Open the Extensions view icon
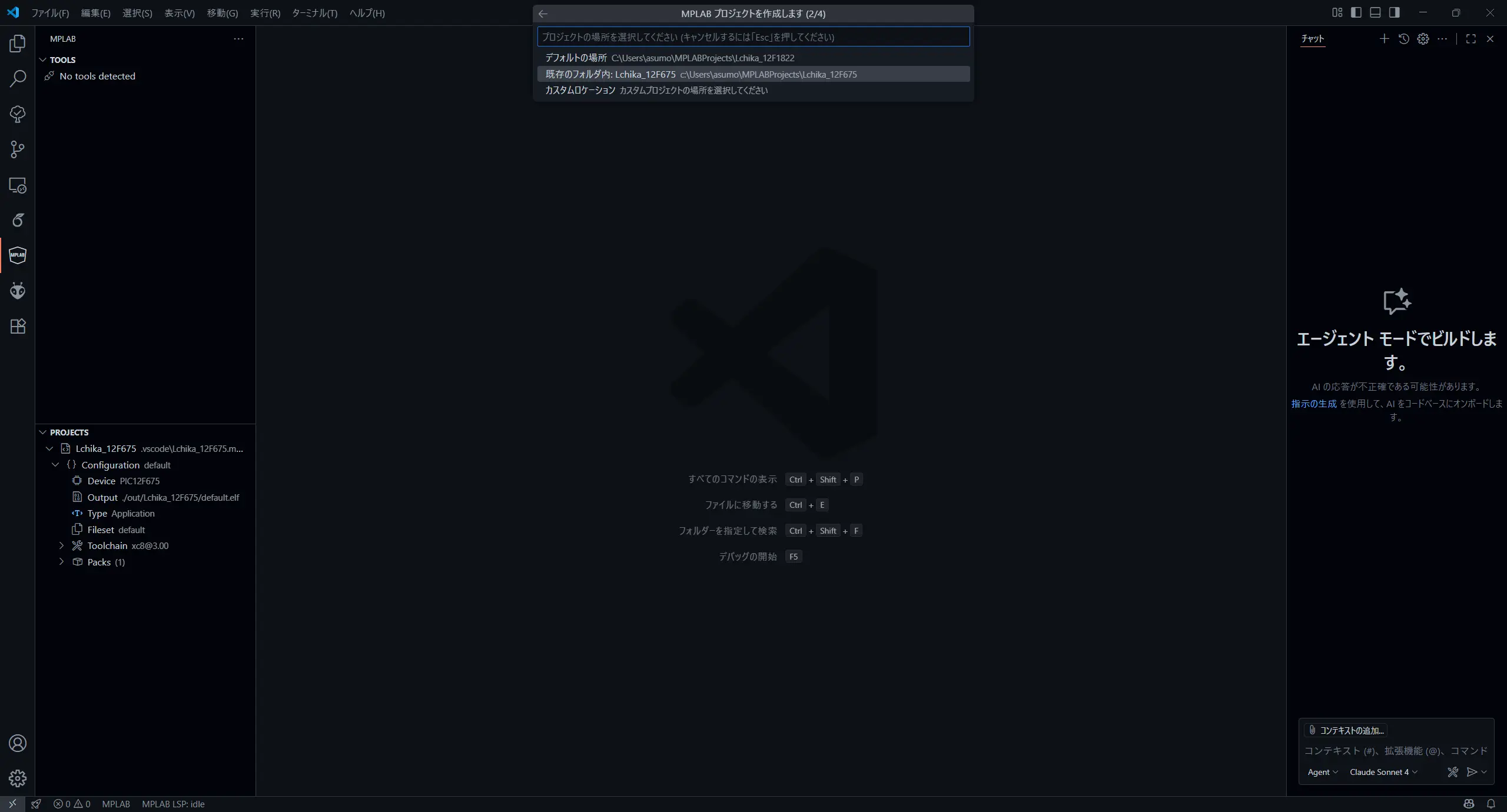The height and width of the screenshot is (812, 1507). point(18,327)
